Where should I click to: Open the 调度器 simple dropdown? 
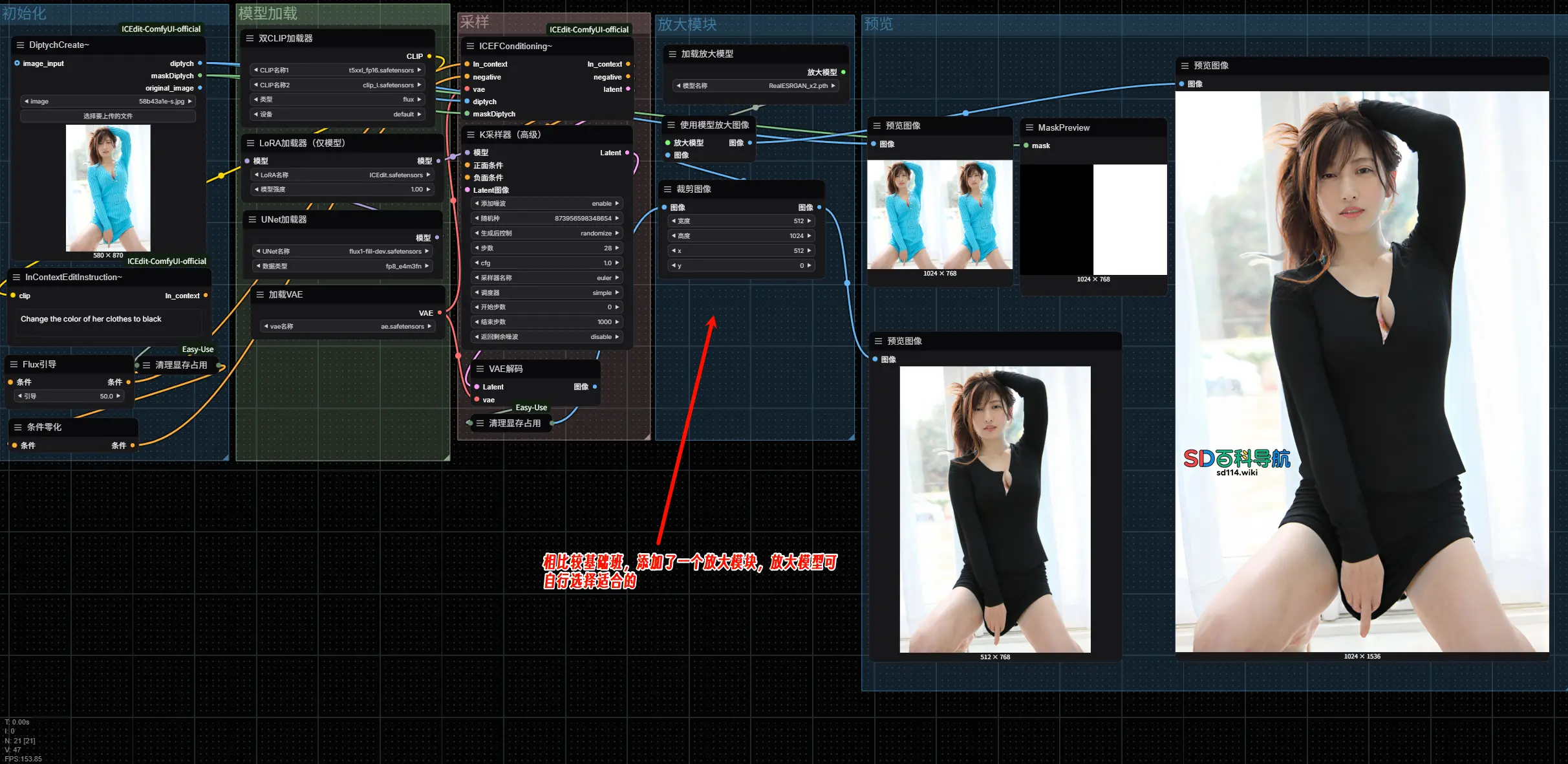(x=547, y=293)
